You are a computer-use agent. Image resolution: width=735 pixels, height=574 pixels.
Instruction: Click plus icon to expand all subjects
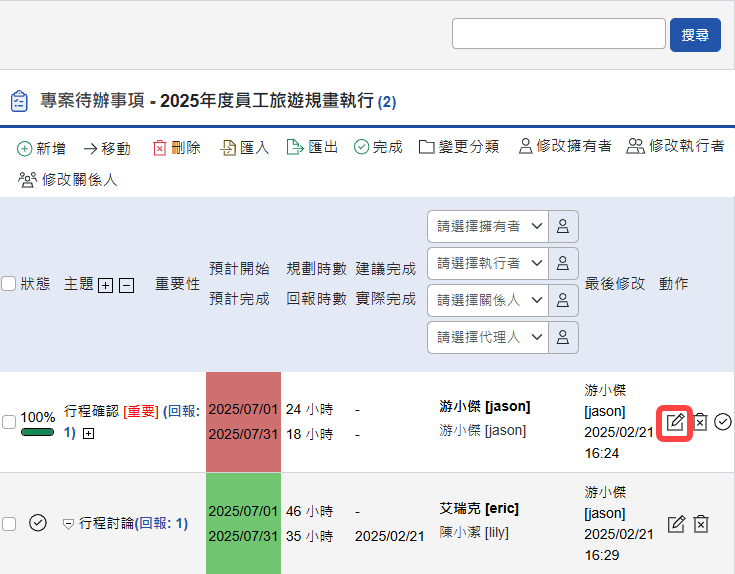tap(105, 285)
